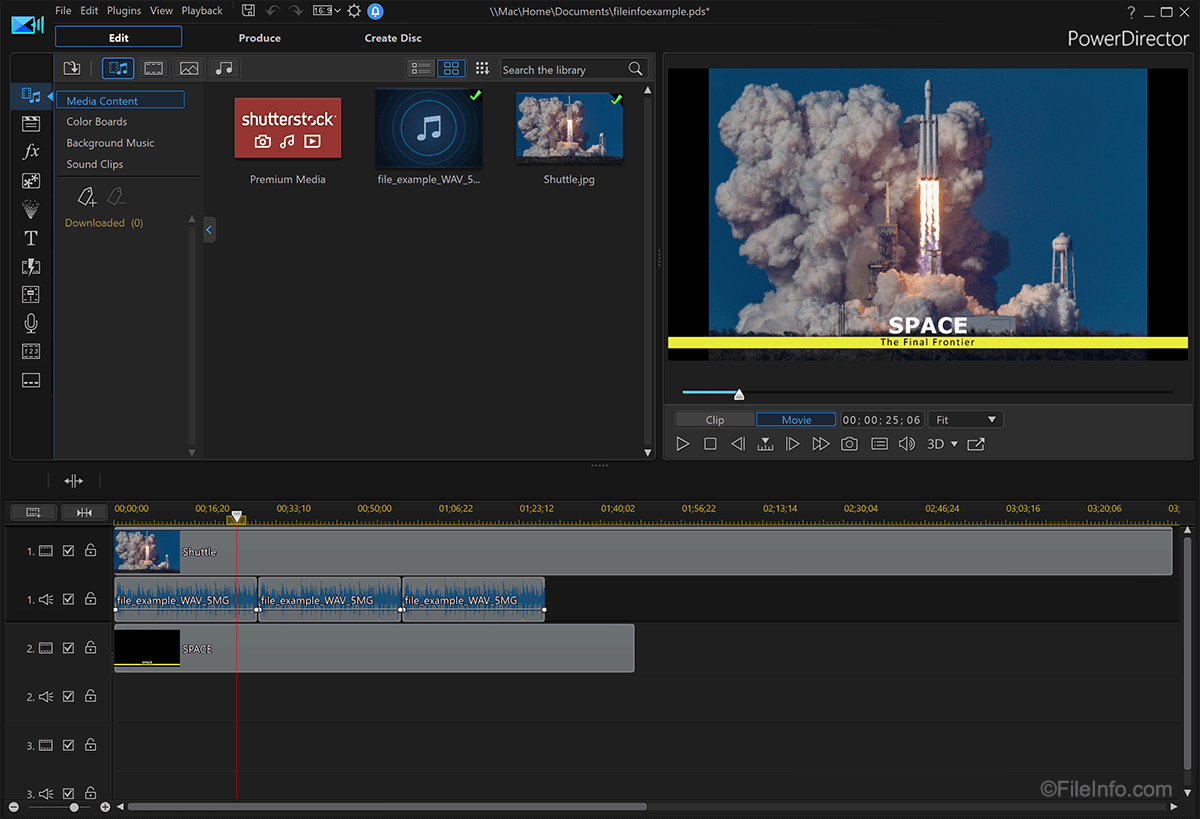Disable video track 1 checkbox
1200x819 pixels.
[x=69, y=551]
